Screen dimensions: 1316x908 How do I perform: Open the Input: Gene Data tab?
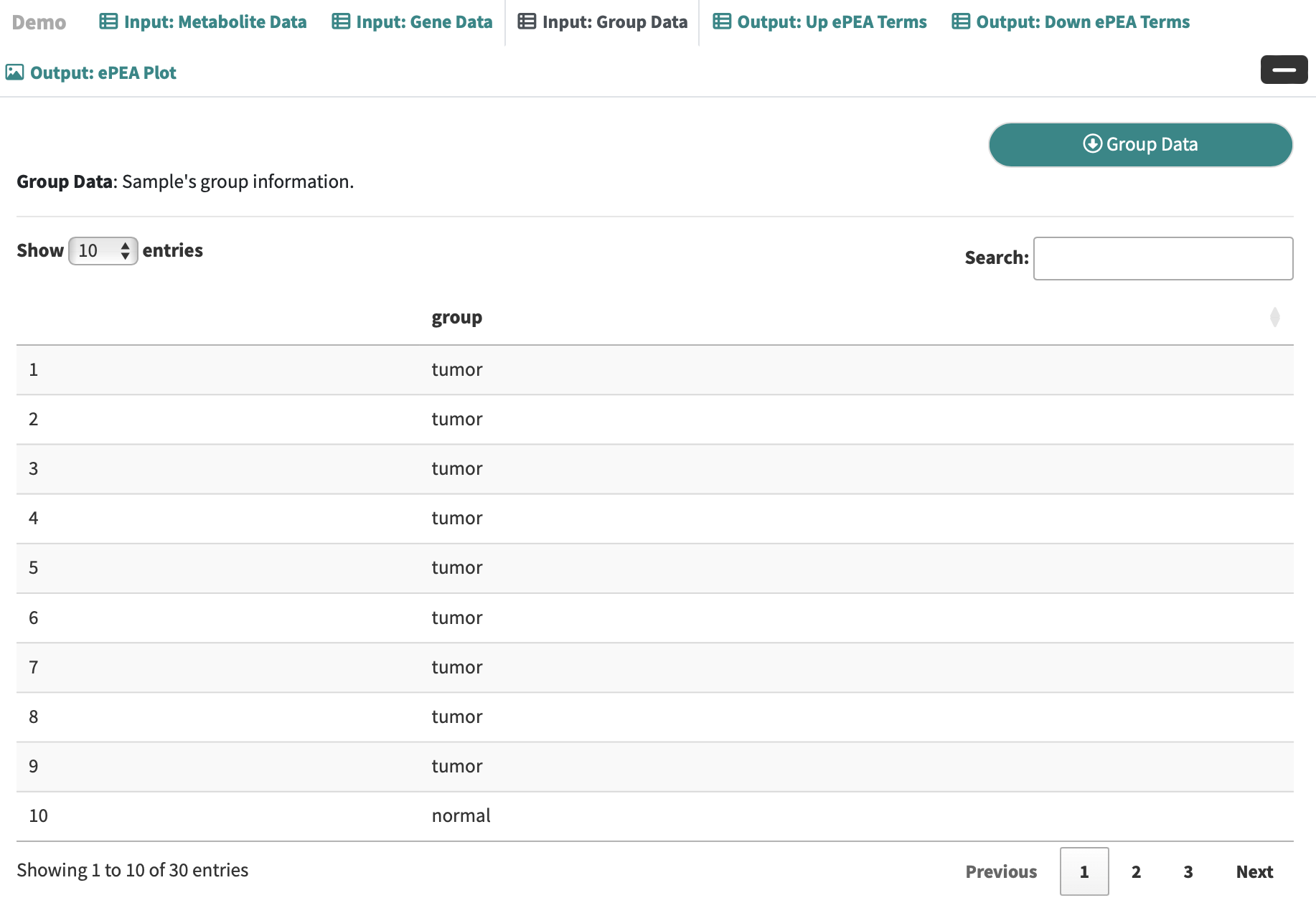point(423,22)
